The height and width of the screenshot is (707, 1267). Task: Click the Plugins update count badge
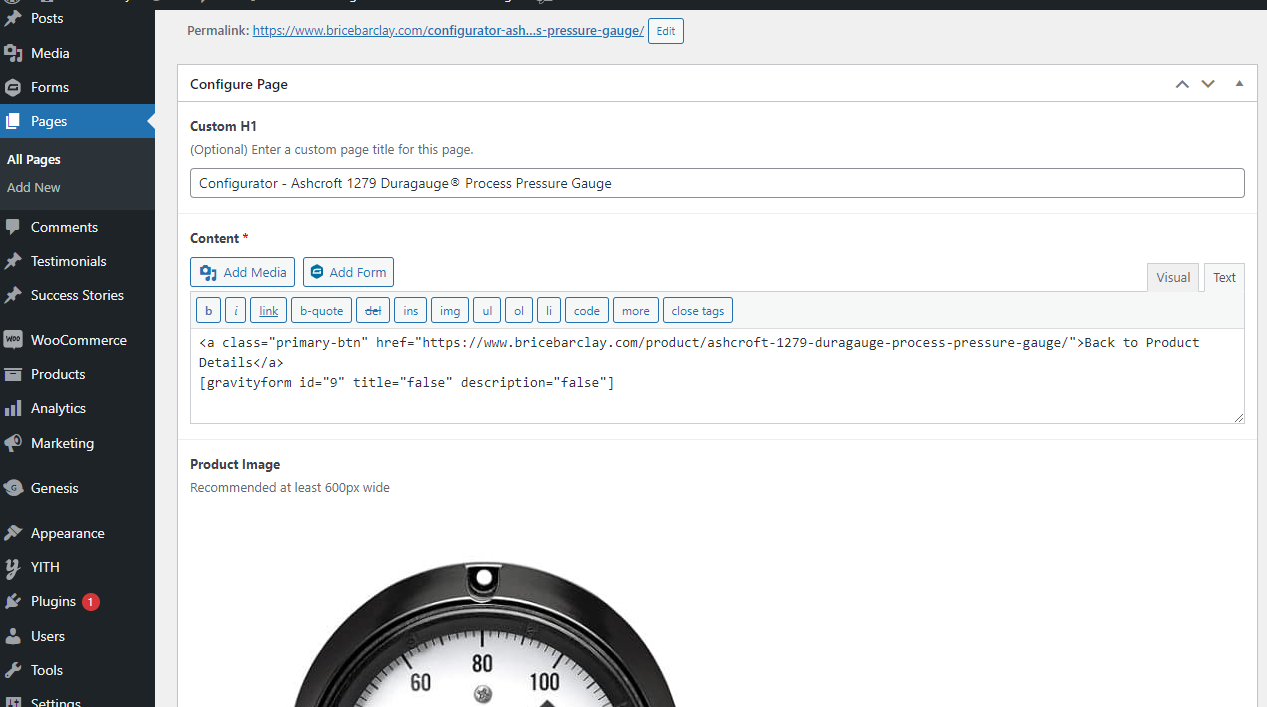tap(91, 602)
